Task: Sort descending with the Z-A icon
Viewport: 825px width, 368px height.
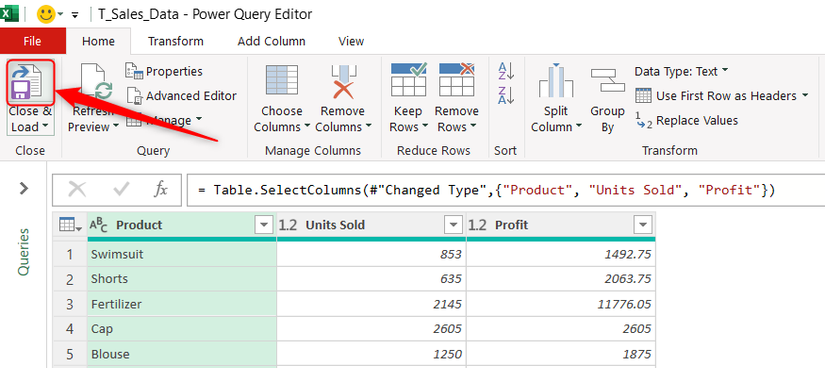Action: pos(506,95)
